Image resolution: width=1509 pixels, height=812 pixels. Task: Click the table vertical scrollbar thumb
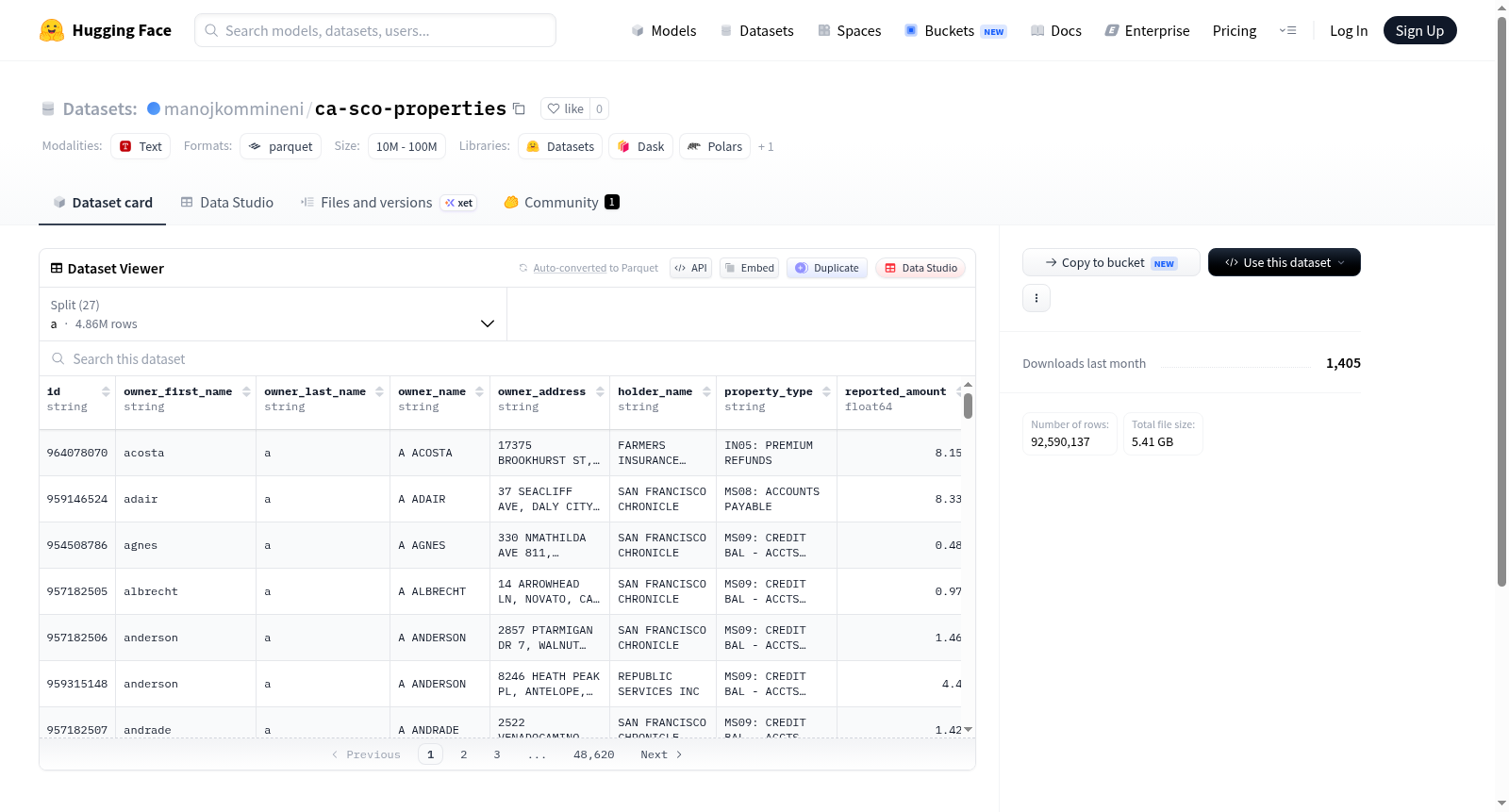point(968,406)
